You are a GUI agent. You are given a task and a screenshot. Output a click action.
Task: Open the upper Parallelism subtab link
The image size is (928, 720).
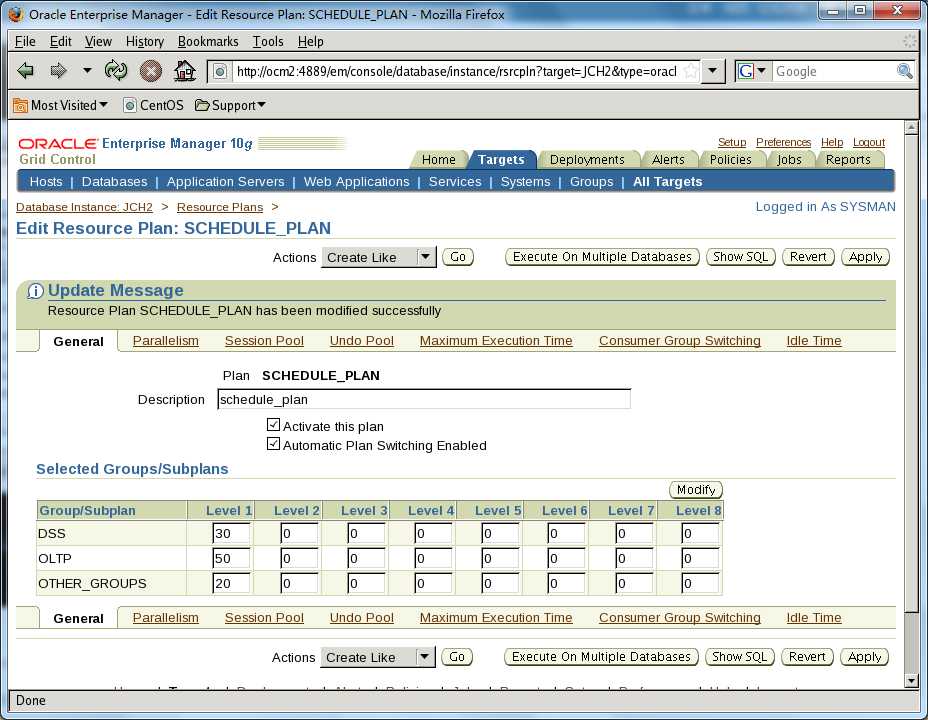pos(165,341)
